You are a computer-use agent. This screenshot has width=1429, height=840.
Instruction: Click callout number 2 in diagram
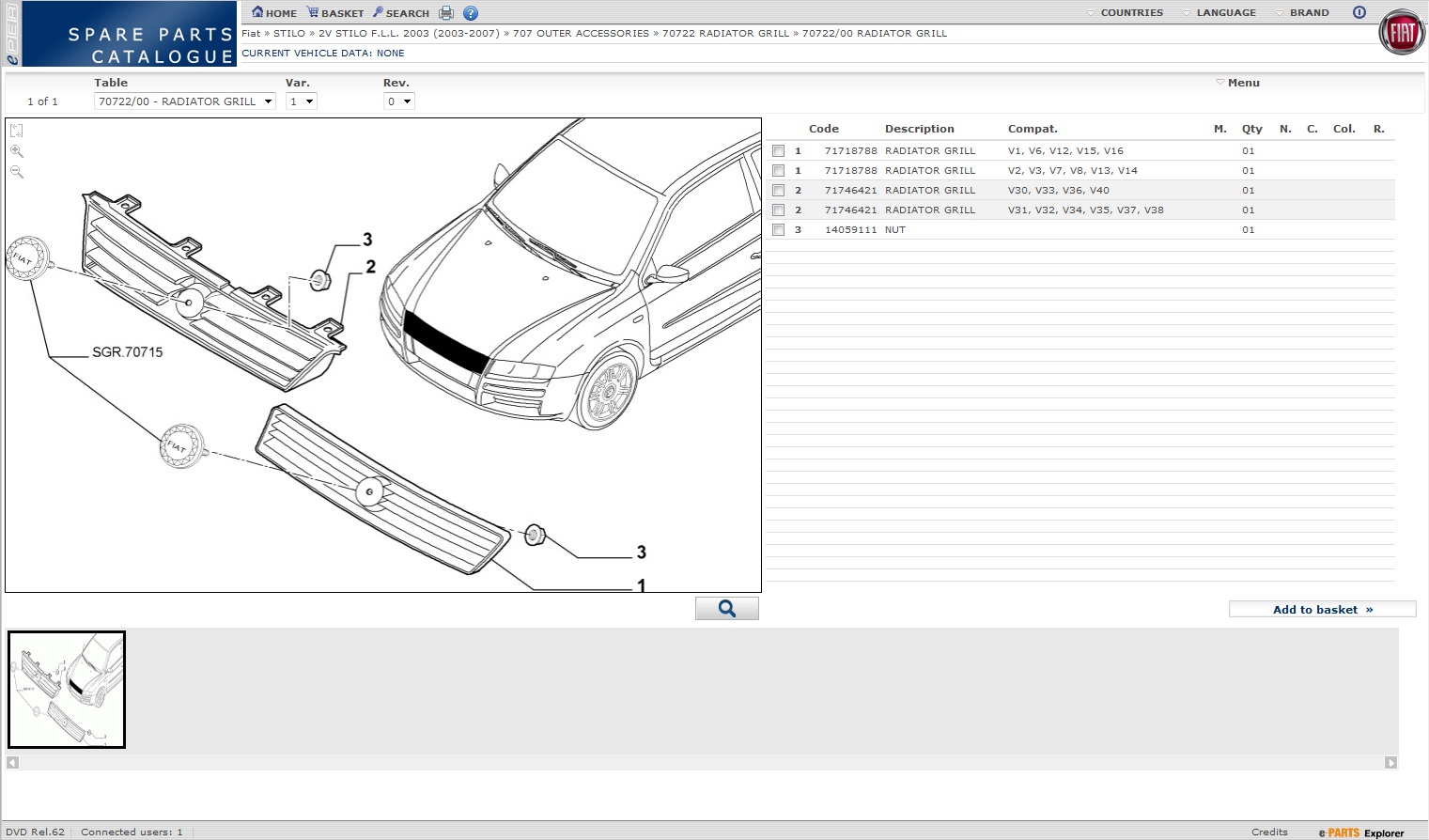[370, 267]
